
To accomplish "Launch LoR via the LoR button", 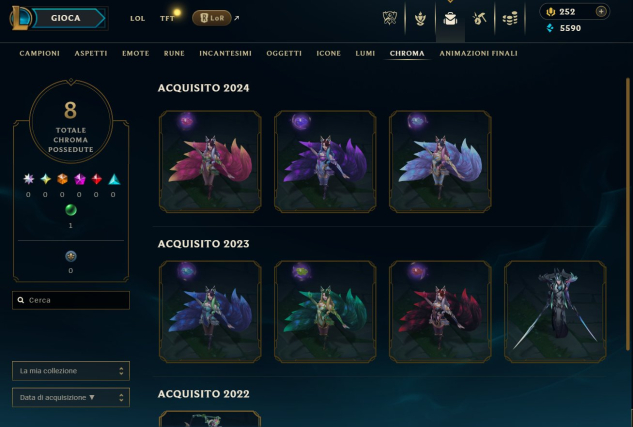I will (212, 18).
